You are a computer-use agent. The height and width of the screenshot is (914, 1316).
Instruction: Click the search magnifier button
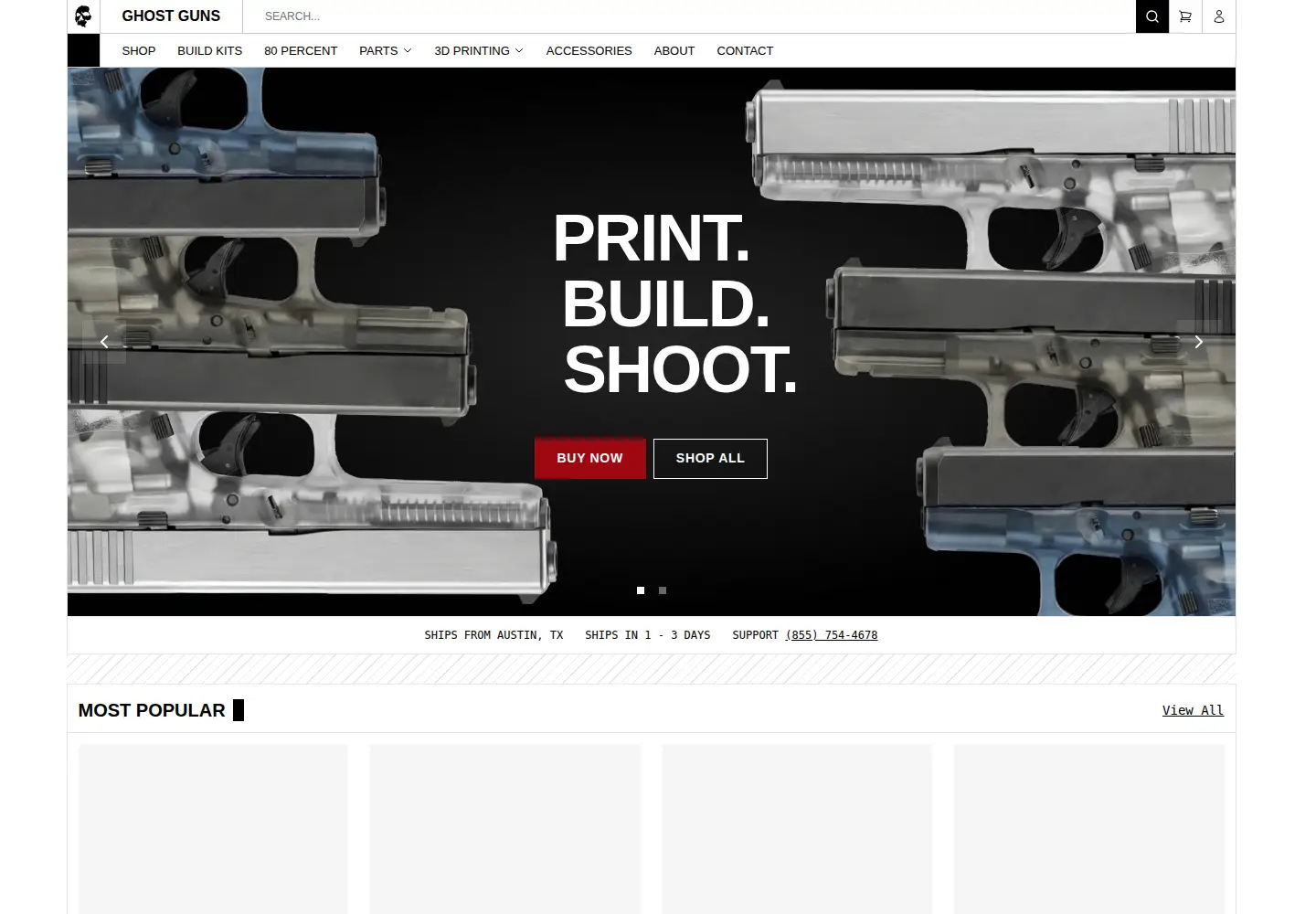[1151, 16]
